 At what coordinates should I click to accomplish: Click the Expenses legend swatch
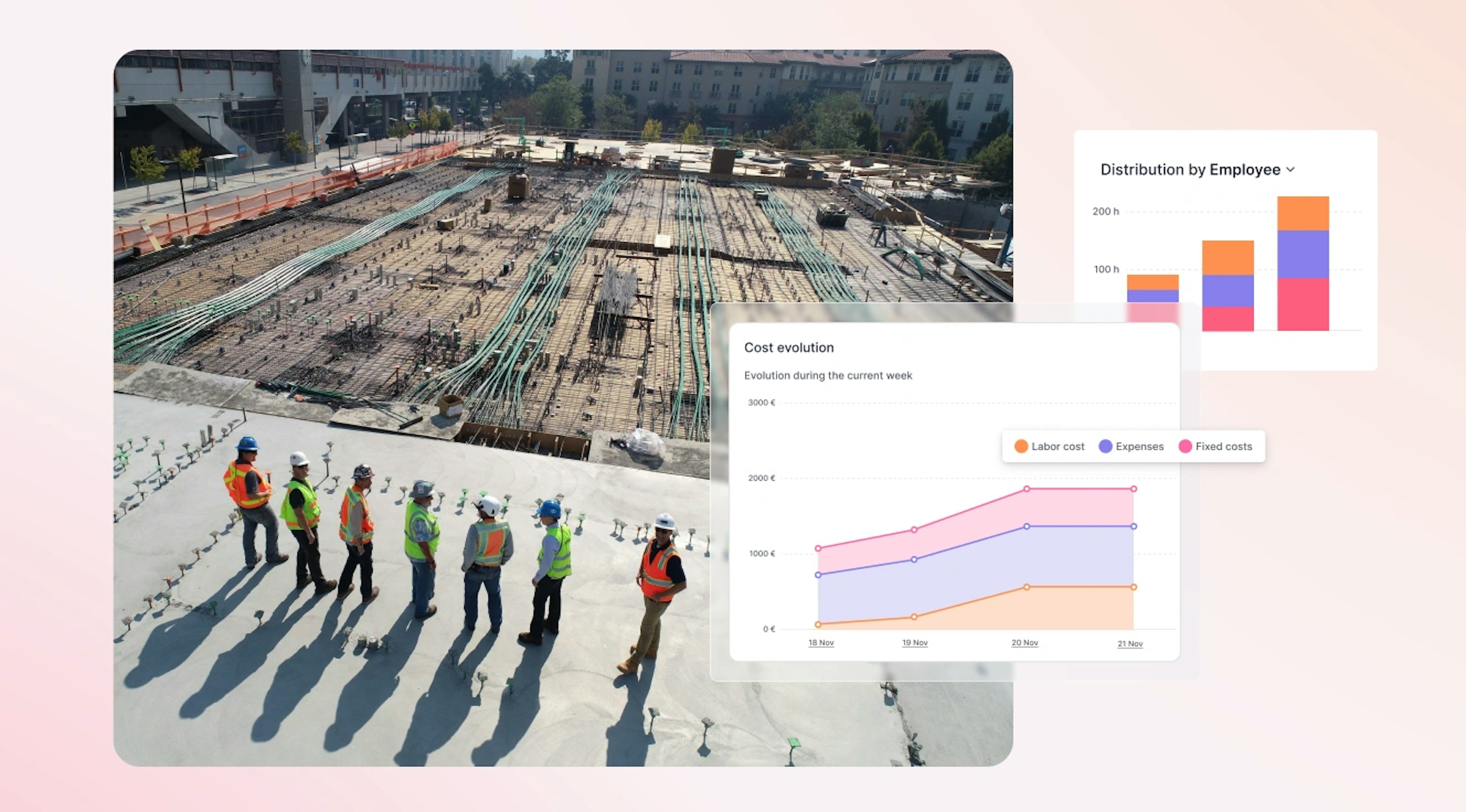point(1105,446)
